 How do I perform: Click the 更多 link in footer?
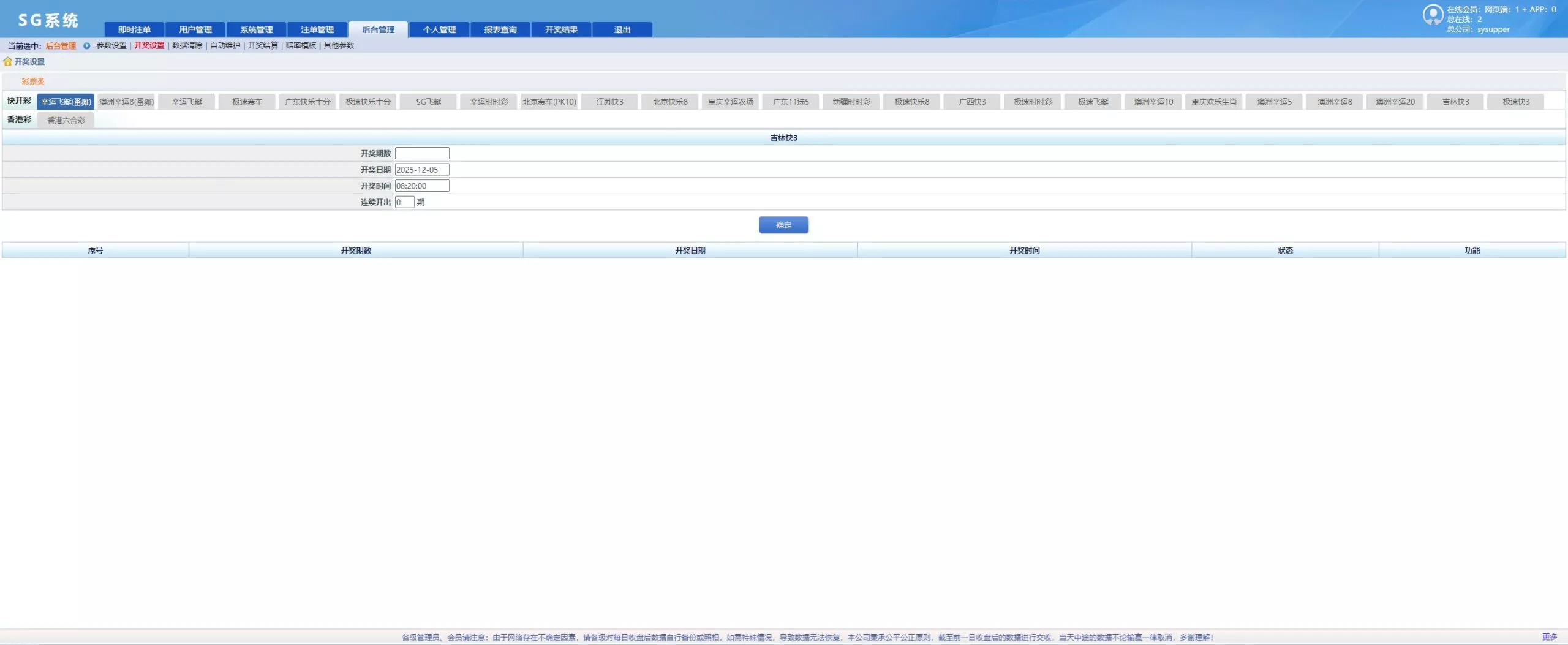tap(1549, 637)
